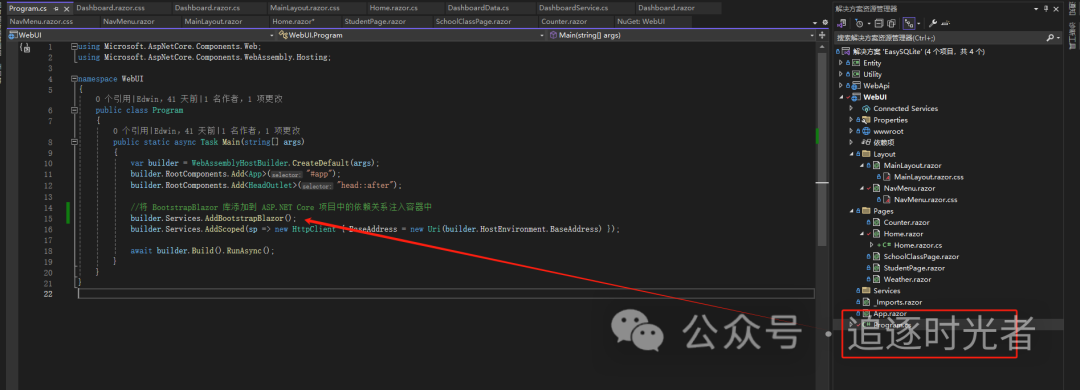The image size is (1080, 390).
Task: Expand the WebApi project node
Action: (x=840, y=85)
